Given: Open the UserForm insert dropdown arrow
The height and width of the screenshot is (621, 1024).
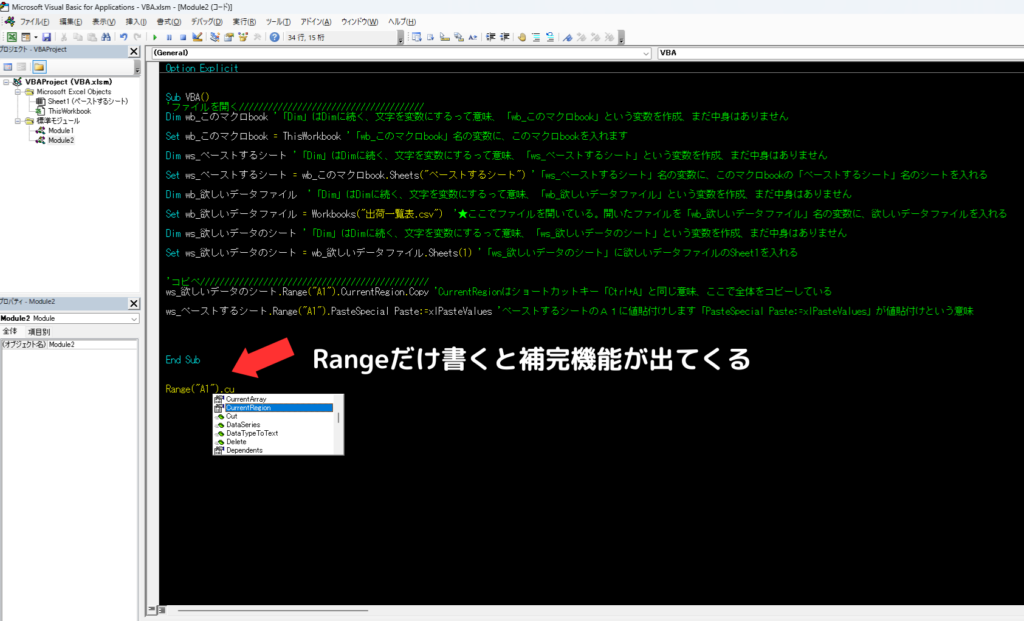Looking at the screenshot, I should coord(35,37).
